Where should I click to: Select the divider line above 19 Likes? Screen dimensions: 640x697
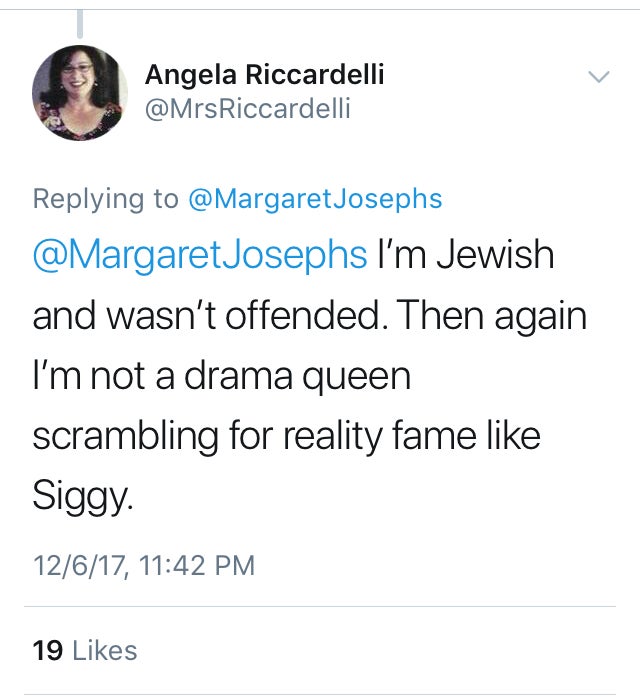tap(320, 606)
